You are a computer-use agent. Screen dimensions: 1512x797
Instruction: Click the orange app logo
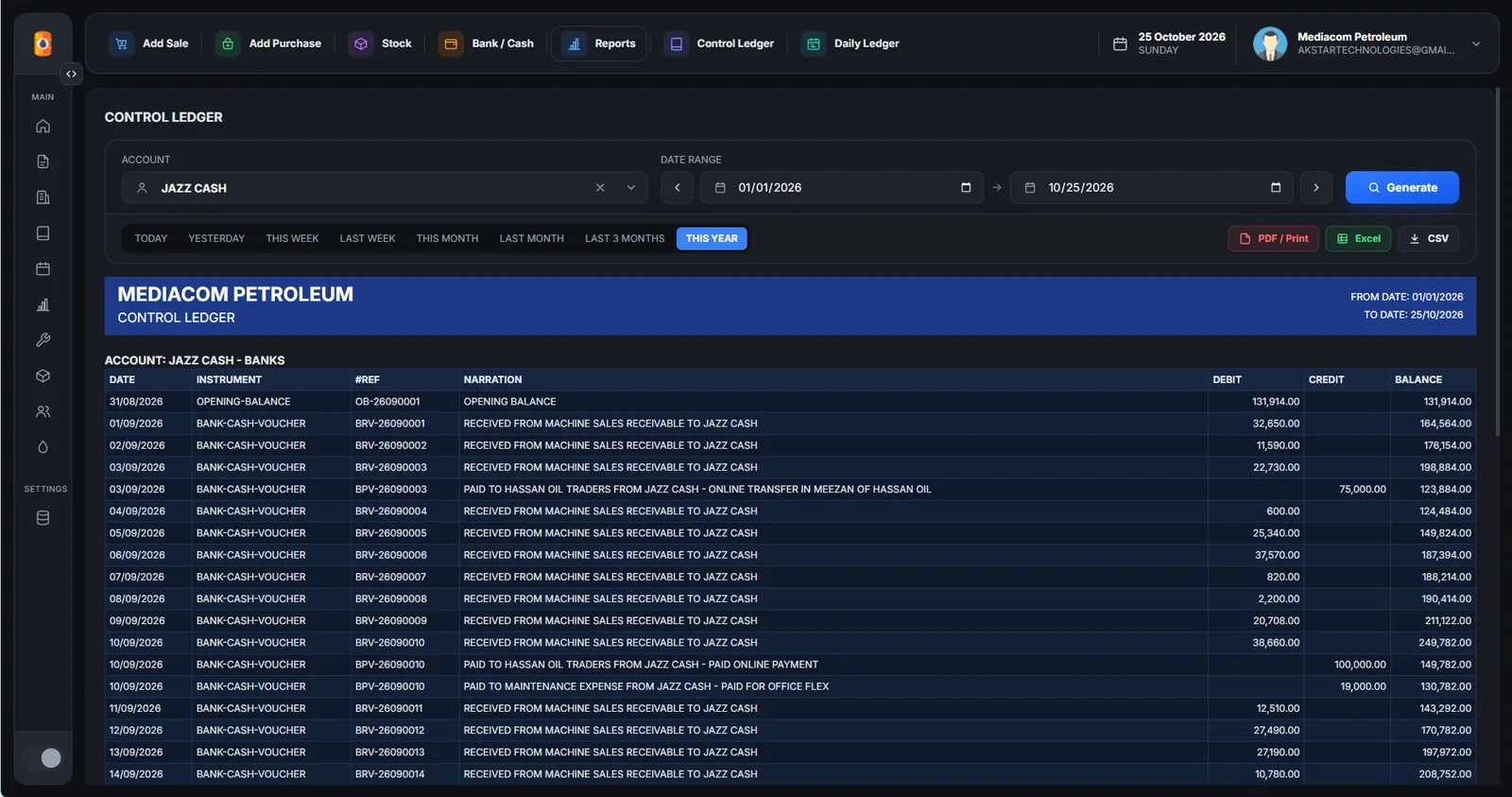coord(43,43)
